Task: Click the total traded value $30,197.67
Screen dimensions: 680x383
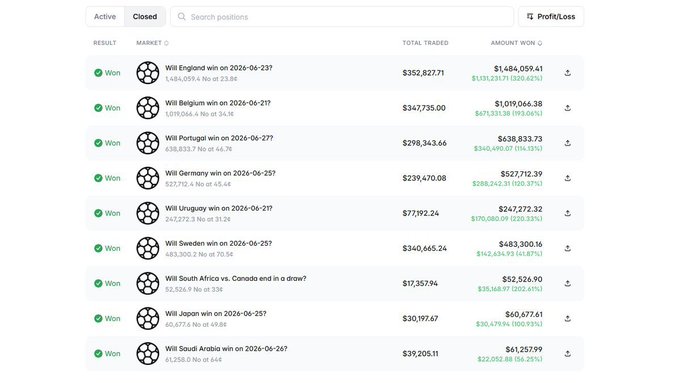Action: [420, 319]
